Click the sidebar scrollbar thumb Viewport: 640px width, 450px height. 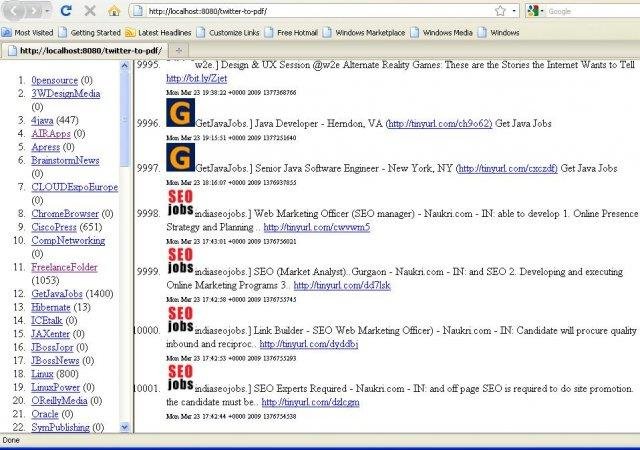pos(124,118)
